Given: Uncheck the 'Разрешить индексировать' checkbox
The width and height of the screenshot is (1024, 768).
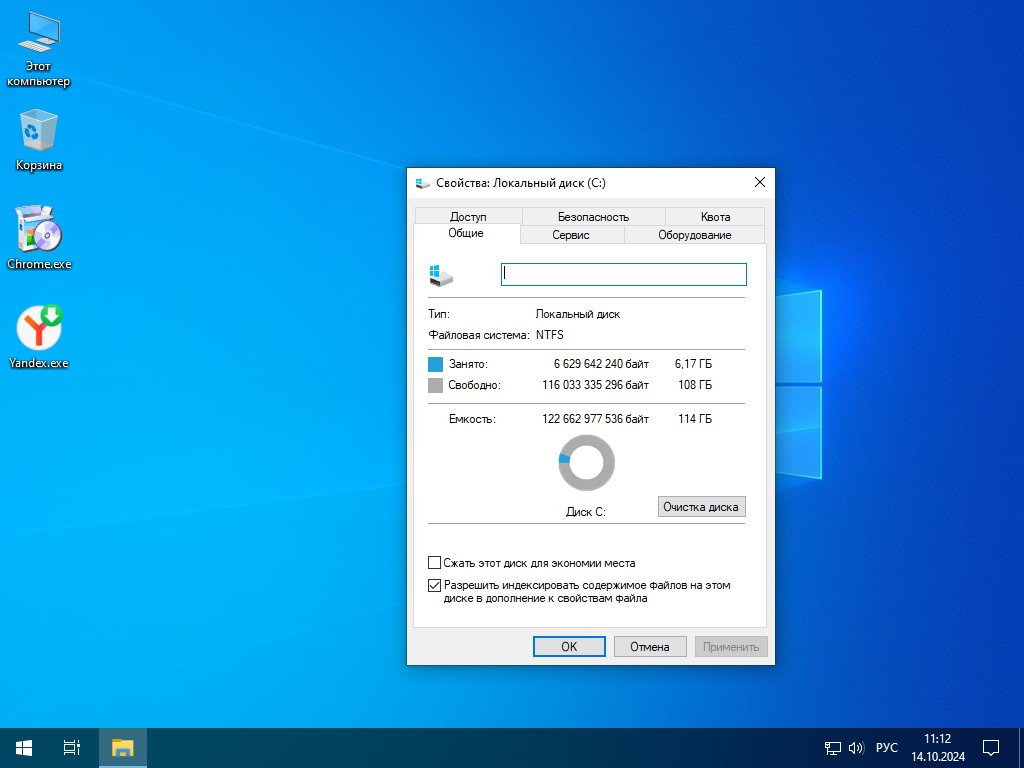Looking at the screenshot, I should click(x=434, y=585).
